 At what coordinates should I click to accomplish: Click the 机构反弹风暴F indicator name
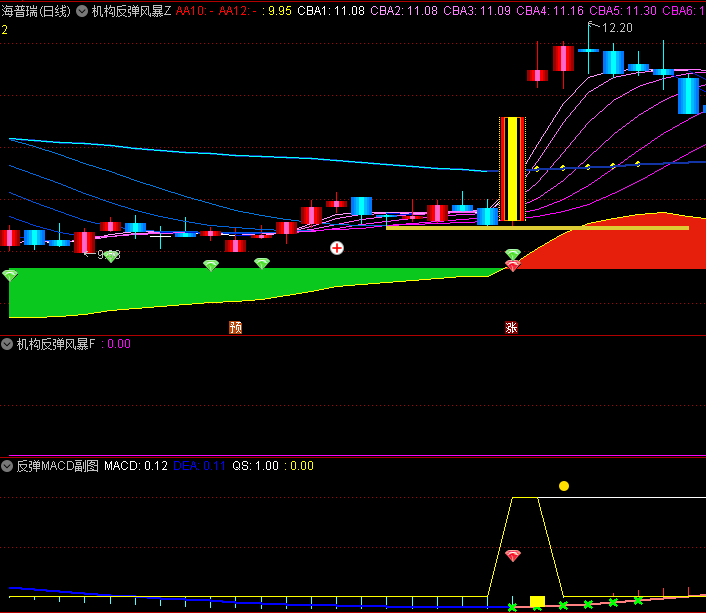pos(56,344)
